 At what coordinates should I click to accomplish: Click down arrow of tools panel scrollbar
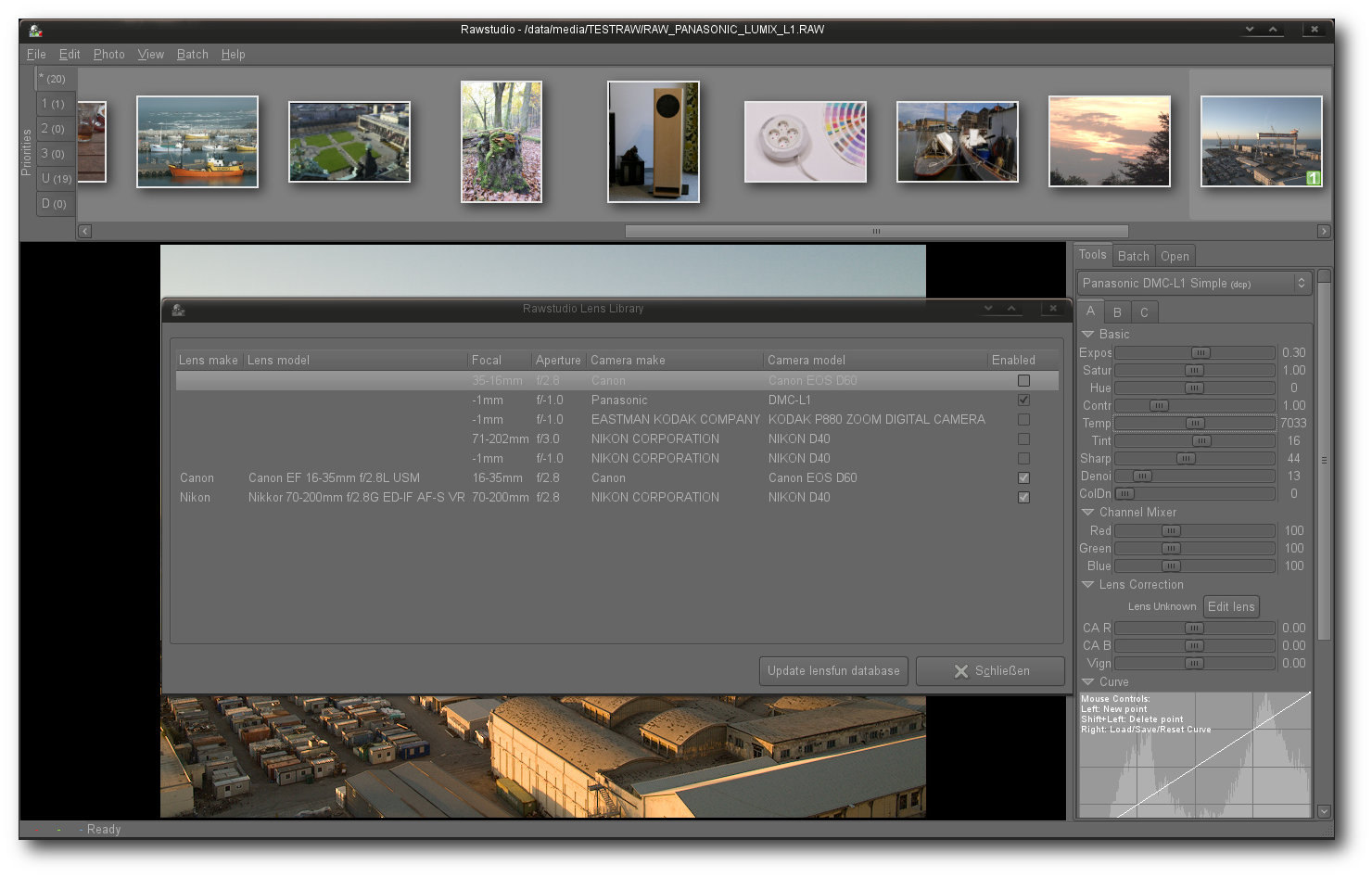(1324, 811)
